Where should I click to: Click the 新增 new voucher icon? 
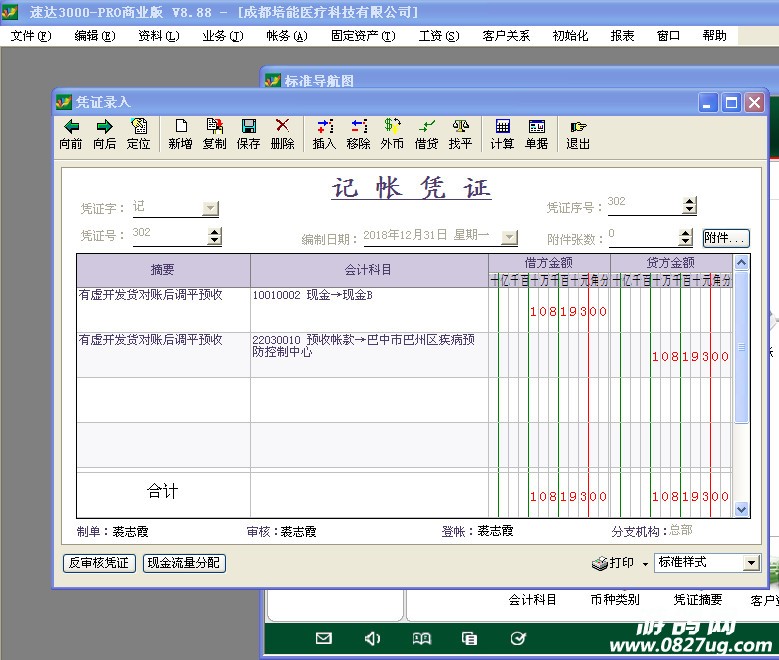(x=180, y=127)
